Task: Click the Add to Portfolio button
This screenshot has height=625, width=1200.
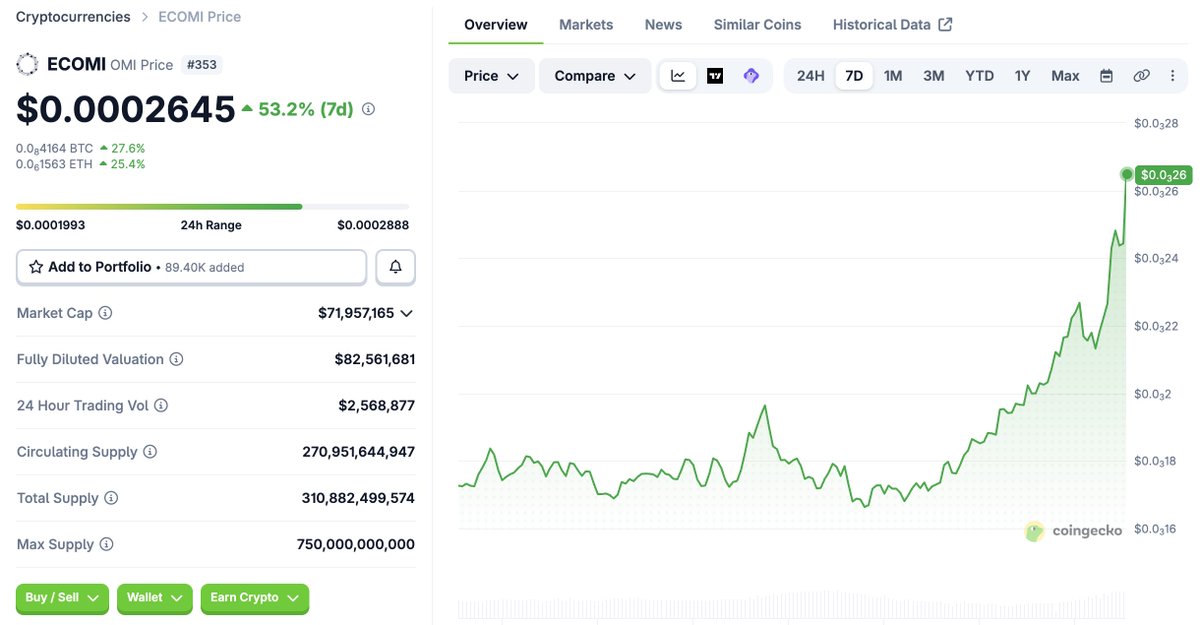Action: pos(191,267)
